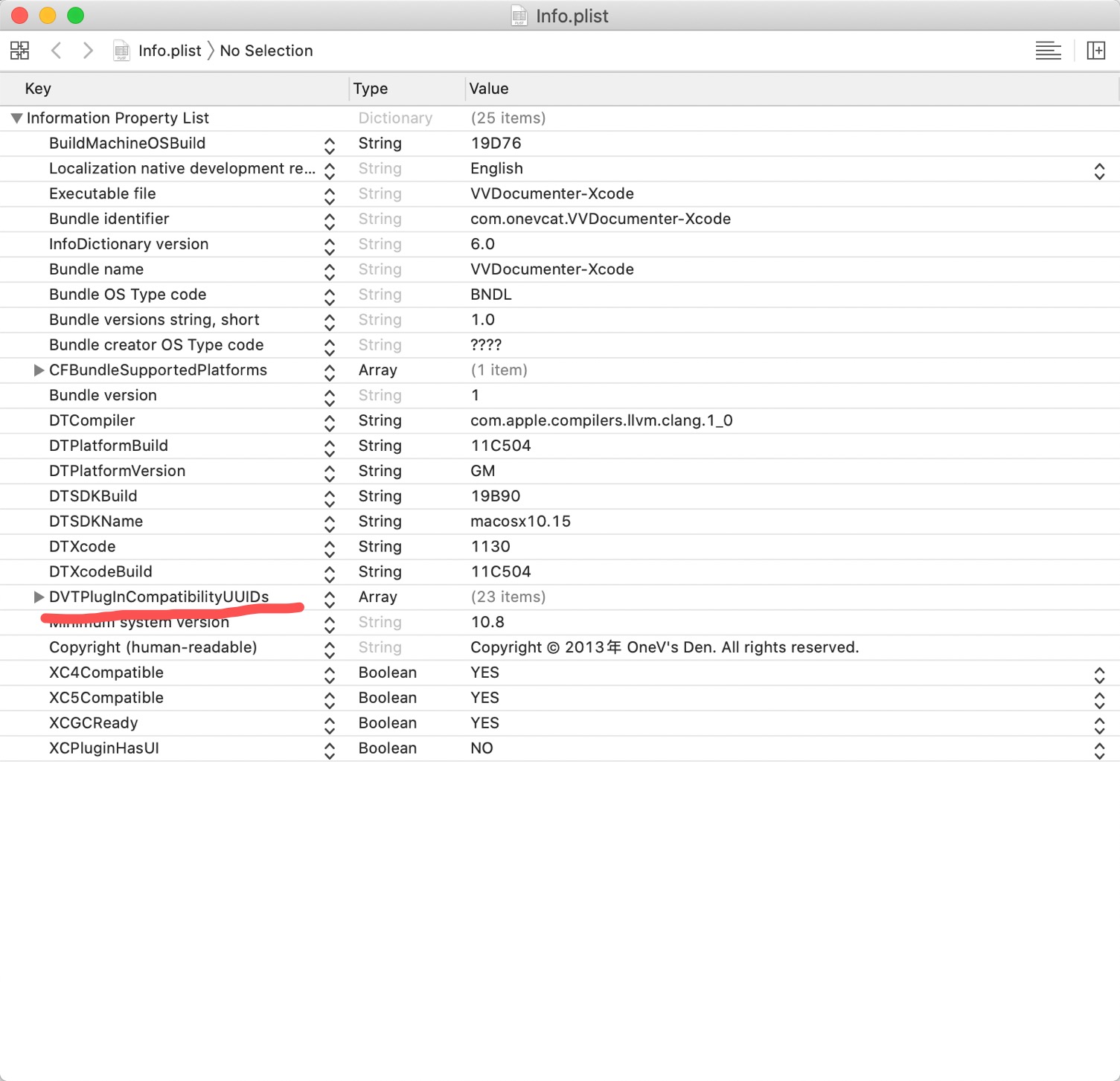This screenshot has height=1081, width=1120.
Task: Select the Bundle name key
Action: point(96,269)
